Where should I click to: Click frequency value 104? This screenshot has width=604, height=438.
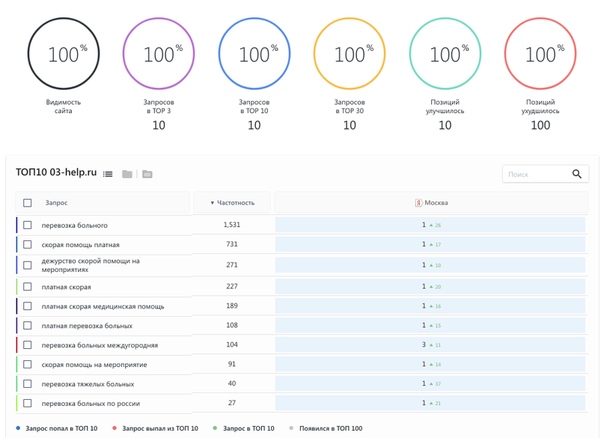(232, 344)
